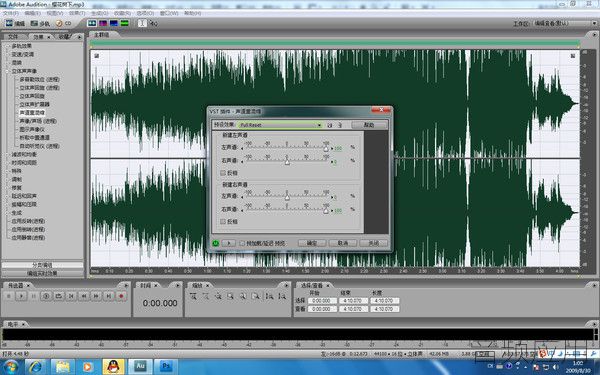The height and width of the screenshot is (375, 600).
Task: Select the time selection cursor tool
Action: tap(142, 23)
